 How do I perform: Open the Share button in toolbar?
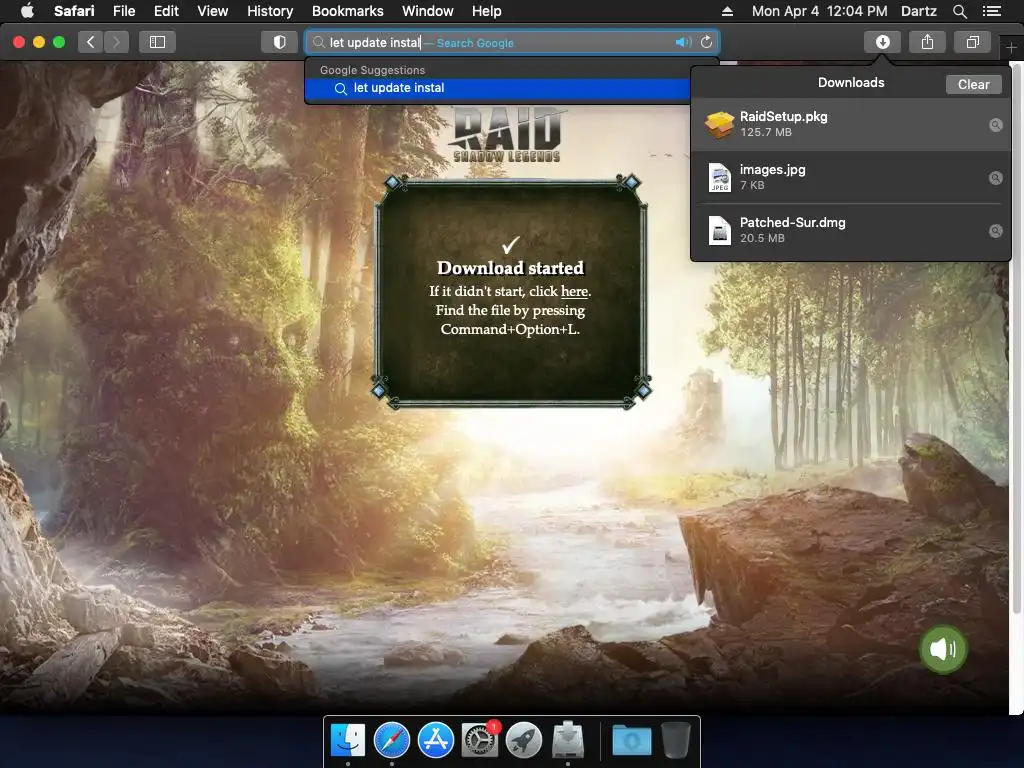pyautogui.click(x=927, y=42)
